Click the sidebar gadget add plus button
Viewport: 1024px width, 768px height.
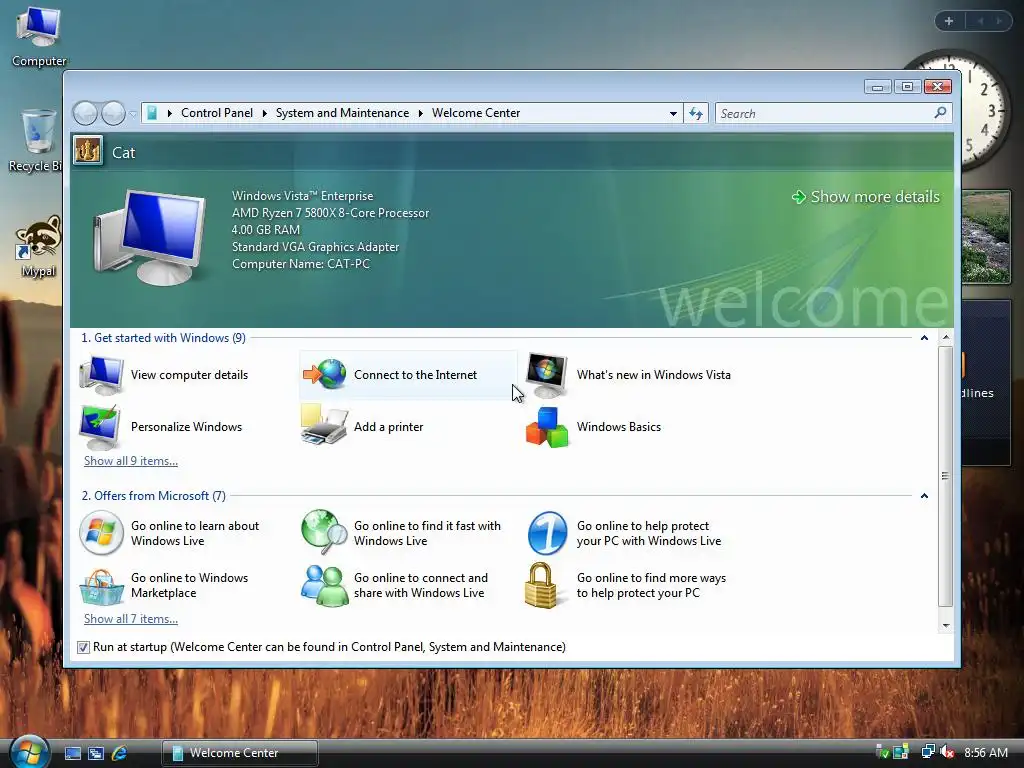point(949,21)
